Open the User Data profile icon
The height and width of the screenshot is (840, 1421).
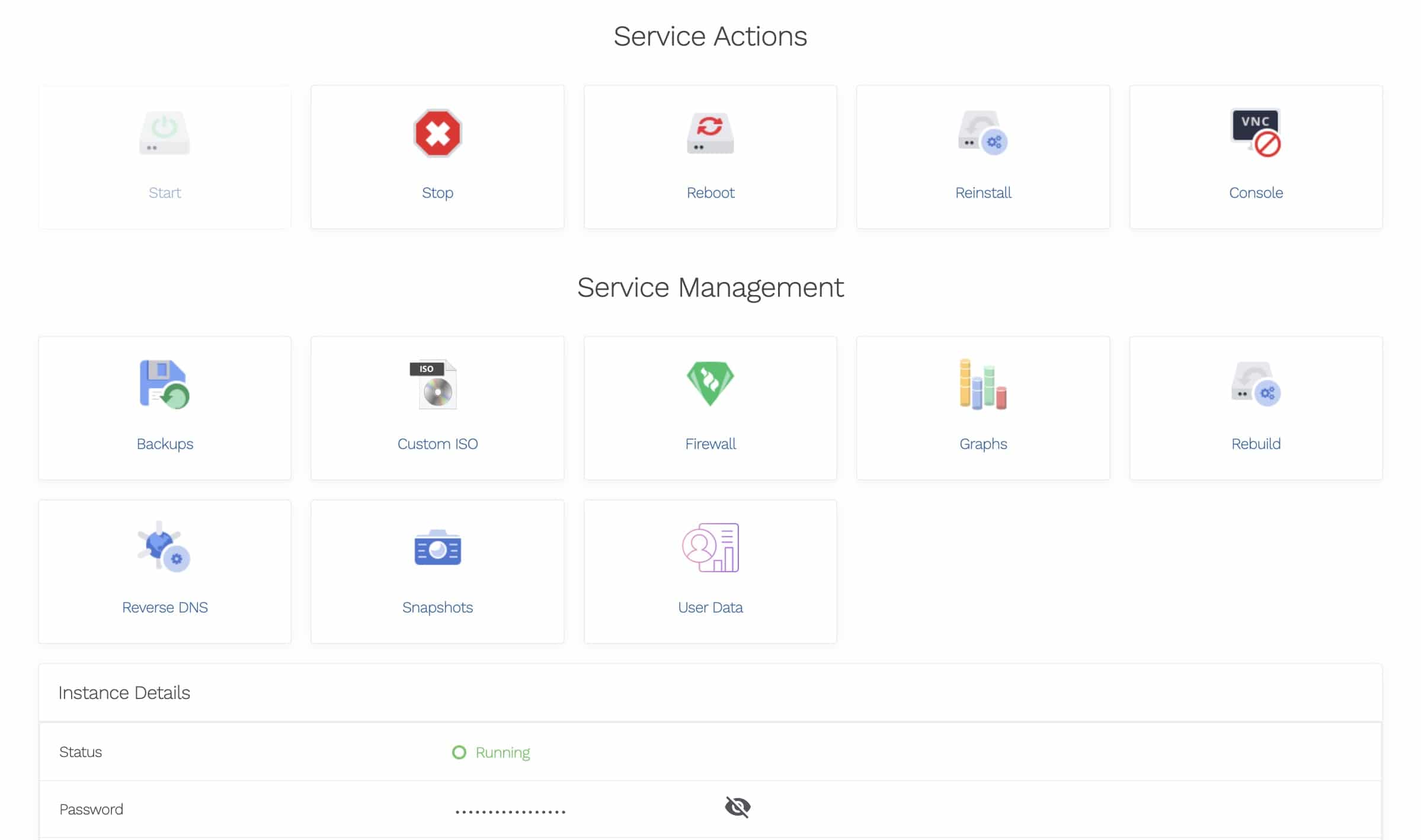(710, 547)
